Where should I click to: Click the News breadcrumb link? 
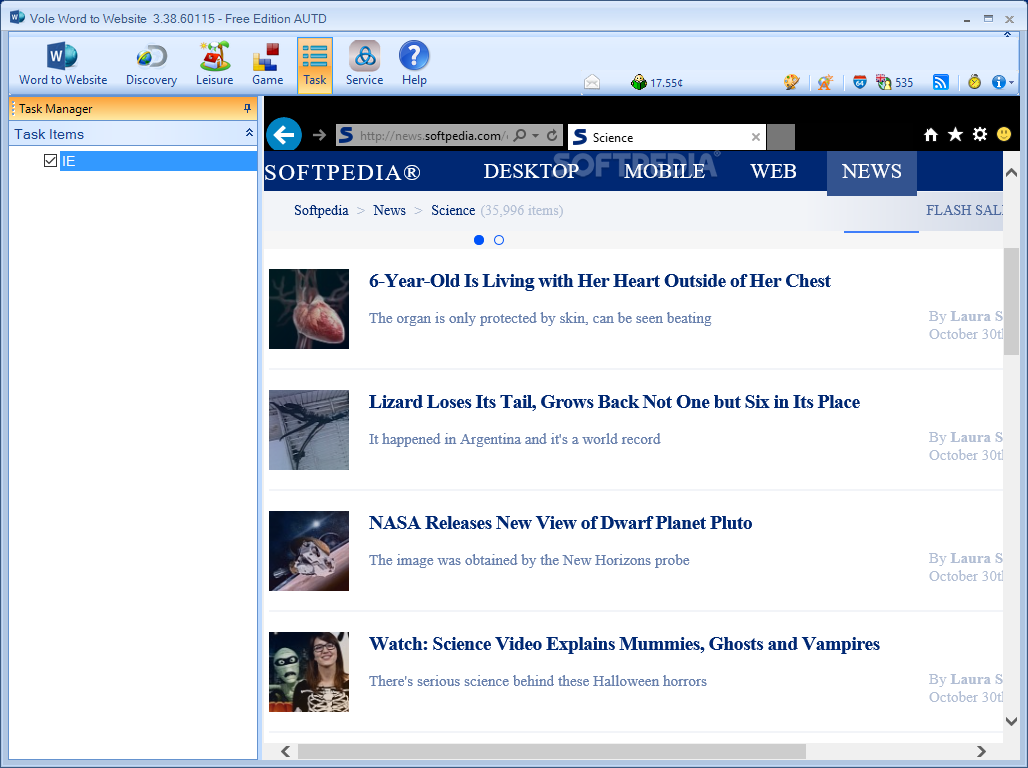(389, 211)
